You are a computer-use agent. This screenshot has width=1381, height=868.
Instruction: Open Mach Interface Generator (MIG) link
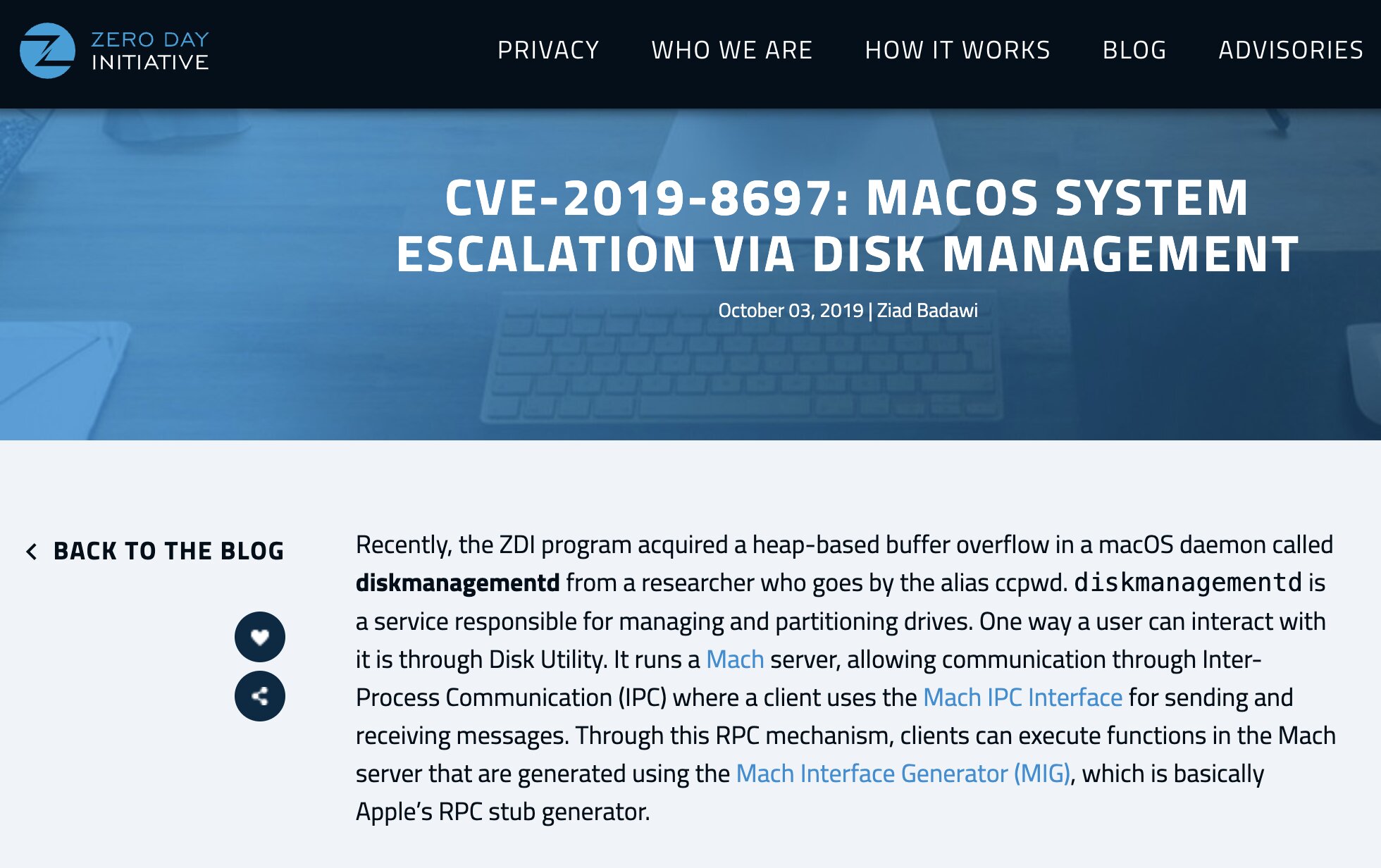(x=903, y=774)
